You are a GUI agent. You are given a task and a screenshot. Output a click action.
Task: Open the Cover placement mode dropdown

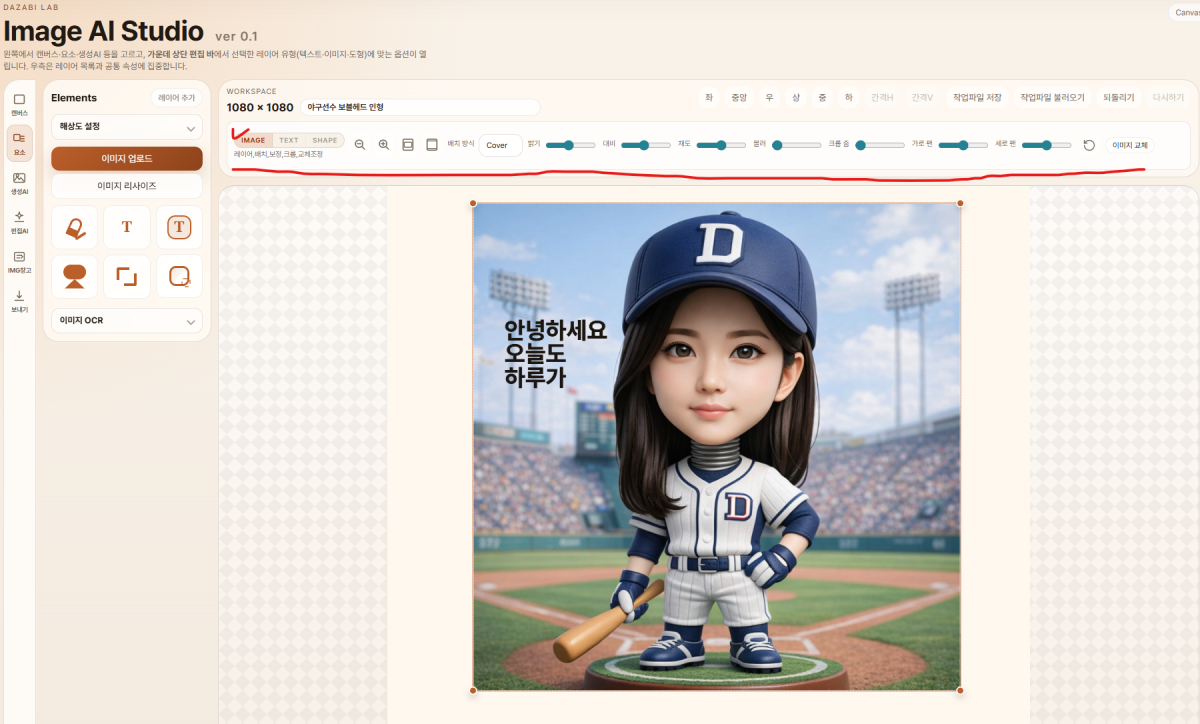[500, 145]
